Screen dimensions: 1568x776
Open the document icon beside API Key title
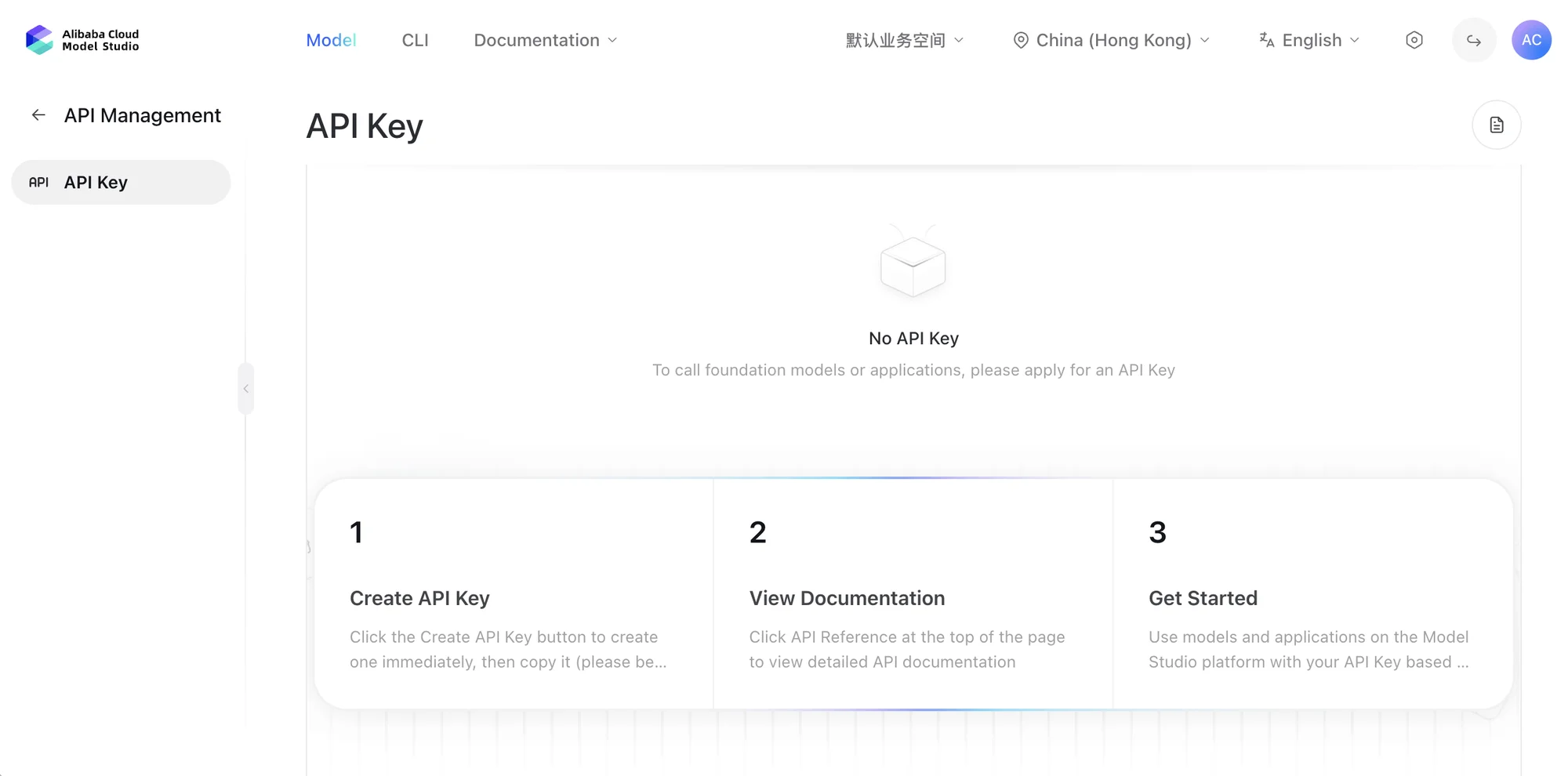1496,125
